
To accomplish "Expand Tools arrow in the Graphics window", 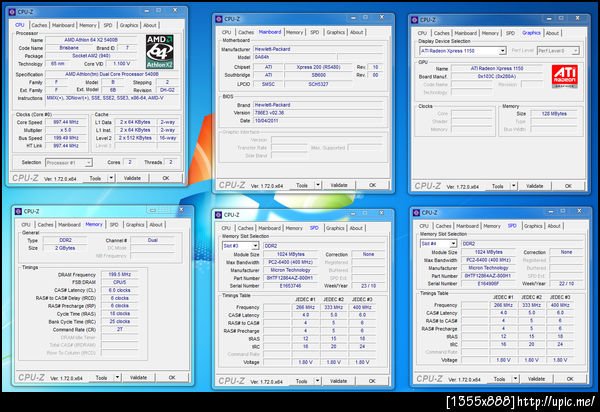I will point(514,186).
